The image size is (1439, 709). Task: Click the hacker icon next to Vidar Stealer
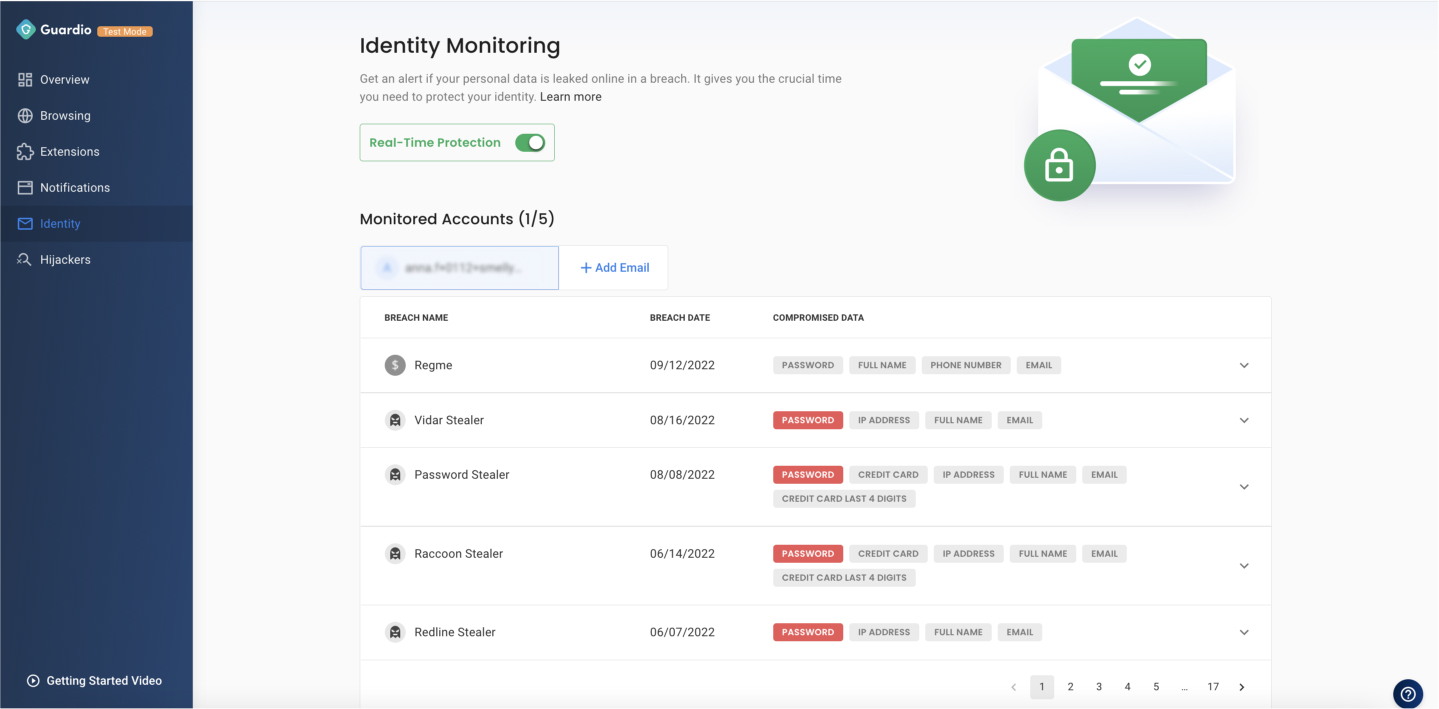(395, 420)
